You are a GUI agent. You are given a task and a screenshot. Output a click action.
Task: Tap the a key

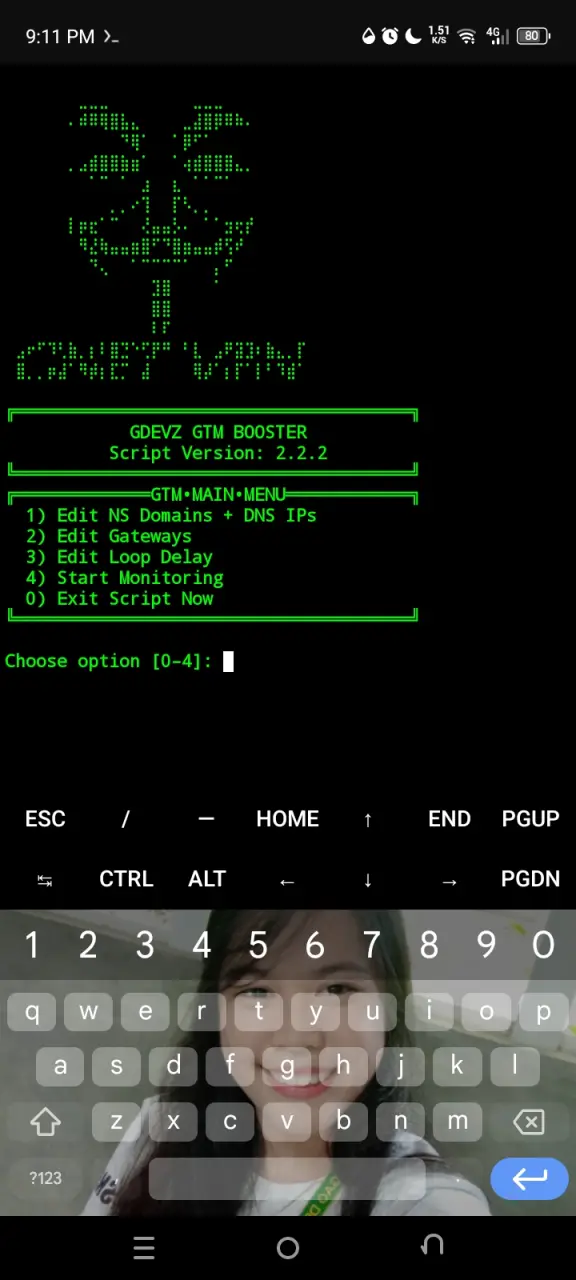(x=60, y=1066)
